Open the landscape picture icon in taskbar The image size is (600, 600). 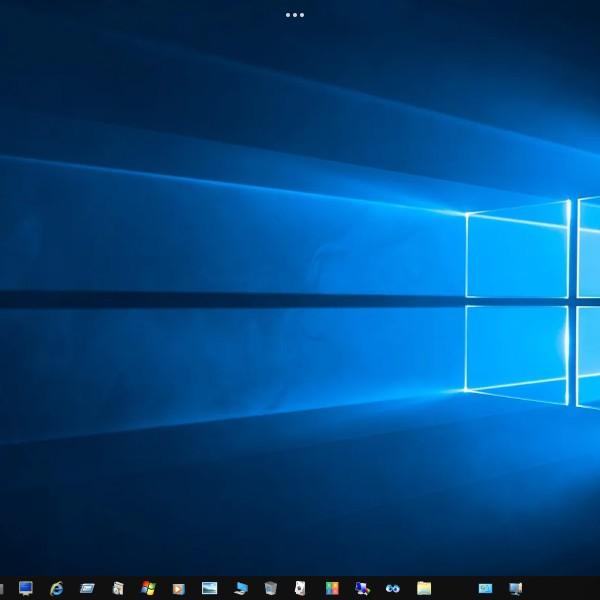pyautogui.click(x=209, y=588)
